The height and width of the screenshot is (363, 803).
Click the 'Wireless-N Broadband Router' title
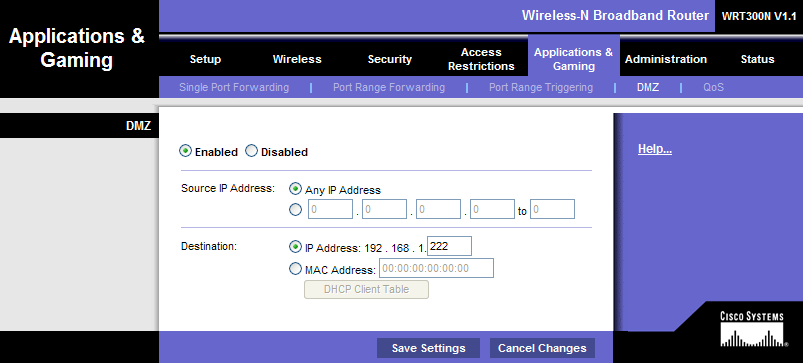615,15
